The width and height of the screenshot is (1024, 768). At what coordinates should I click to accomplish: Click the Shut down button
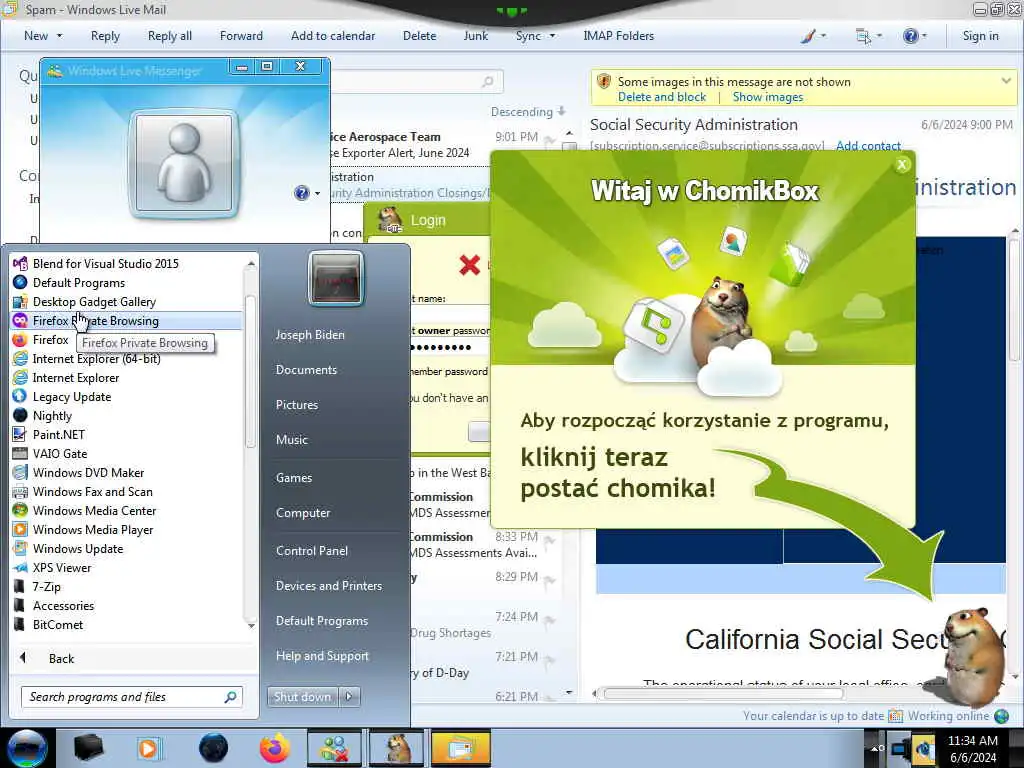tap(302, 697)
